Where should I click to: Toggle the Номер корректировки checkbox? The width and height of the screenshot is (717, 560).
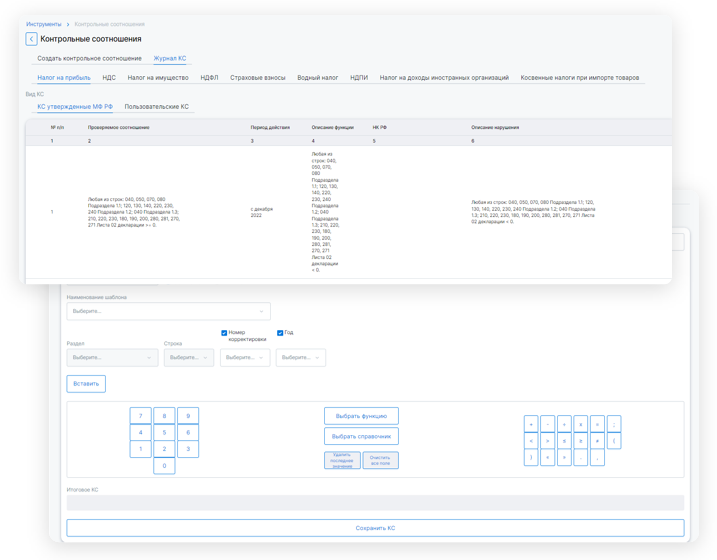[x=224, y=333]
